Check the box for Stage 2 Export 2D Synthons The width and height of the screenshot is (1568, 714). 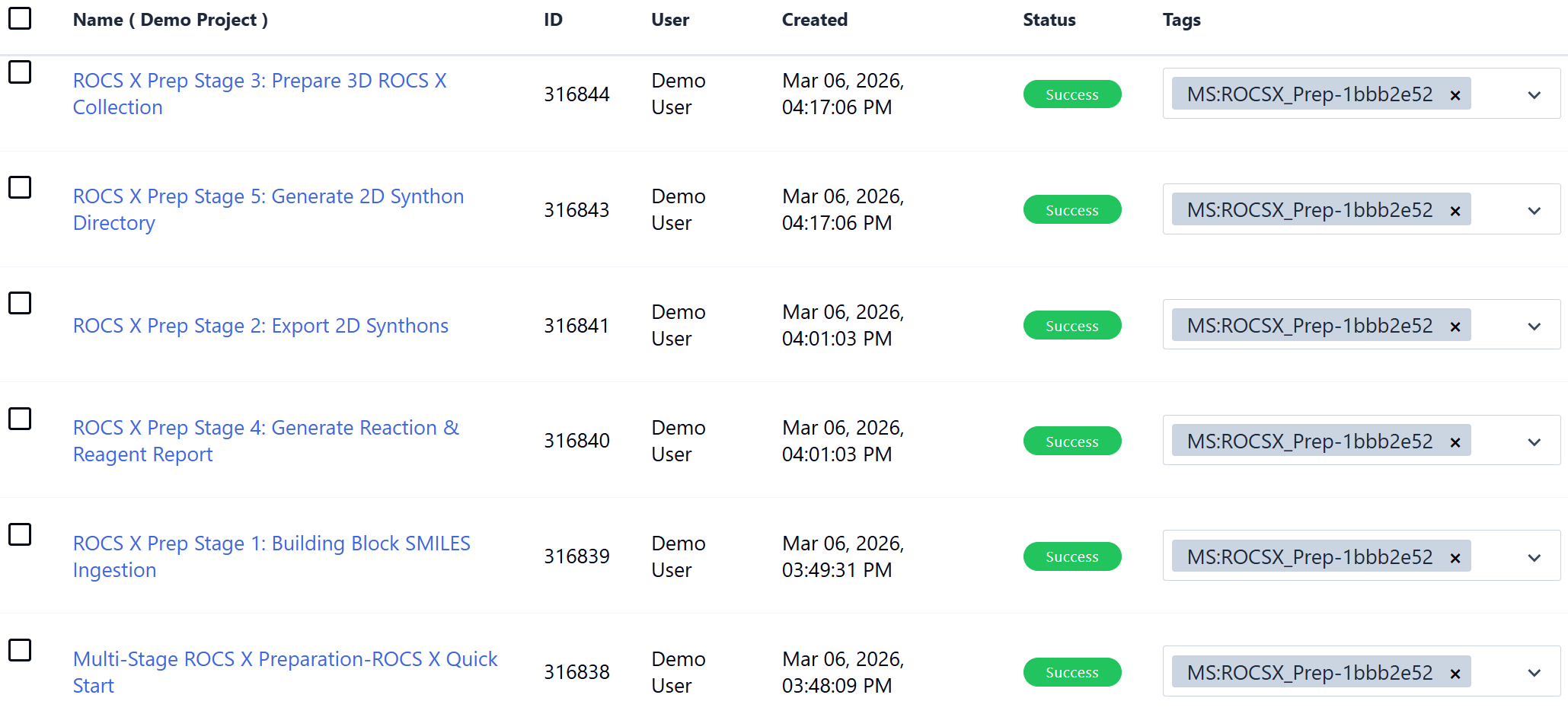[x=20, y=303]
